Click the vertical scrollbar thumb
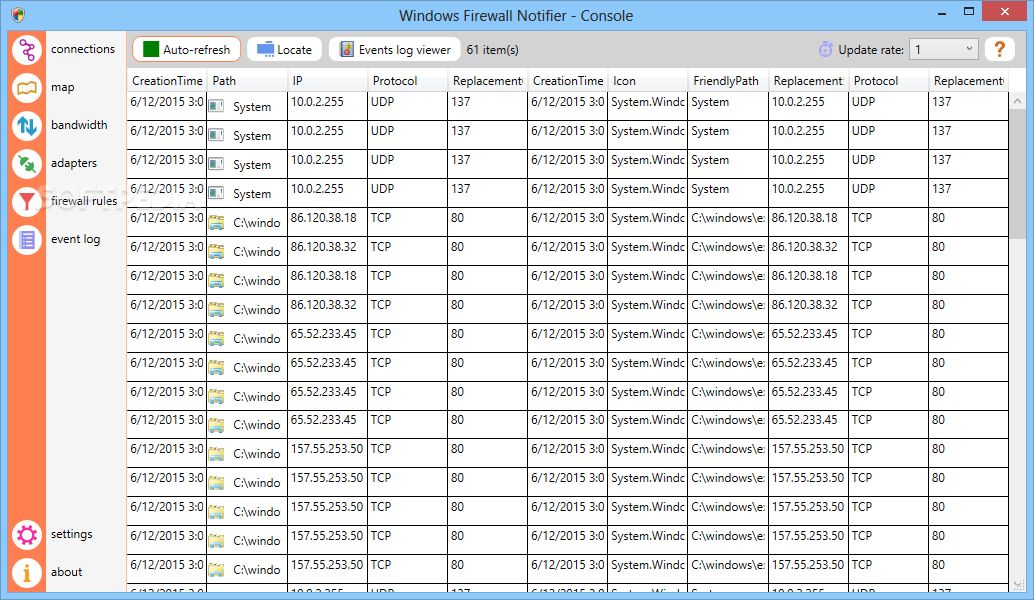The height and width of the screenshot is (600, 1034). [x=1018, y=173]
